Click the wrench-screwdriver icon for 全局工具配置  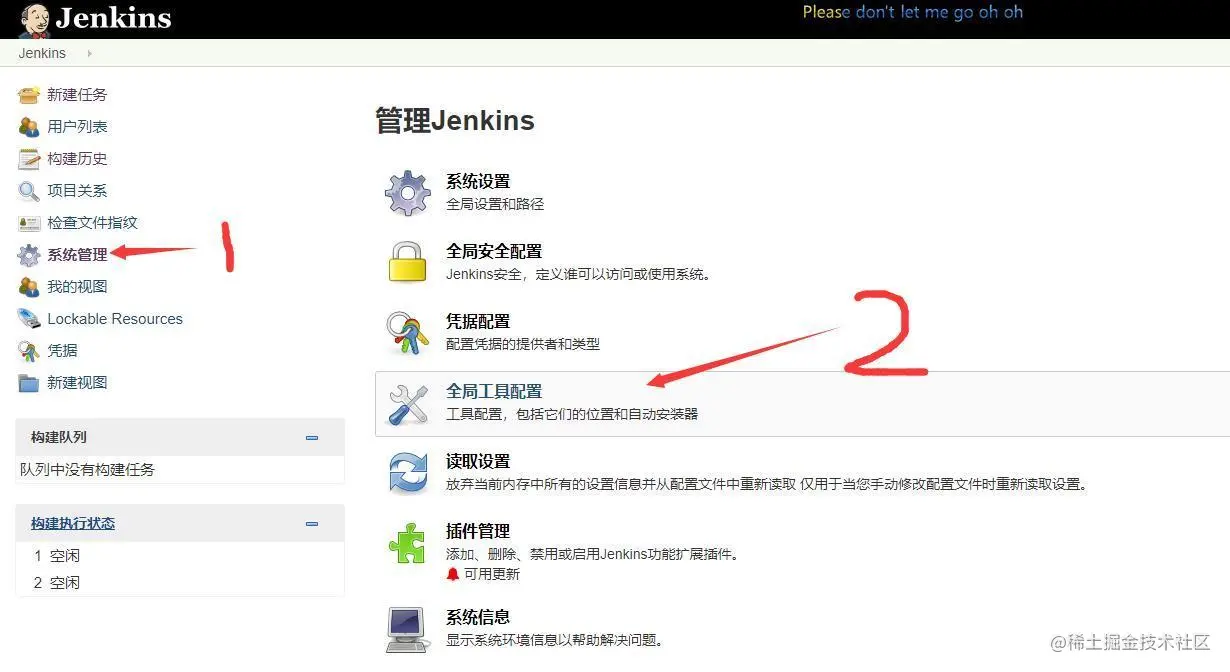pyautogui.click(x=408, y=403)
